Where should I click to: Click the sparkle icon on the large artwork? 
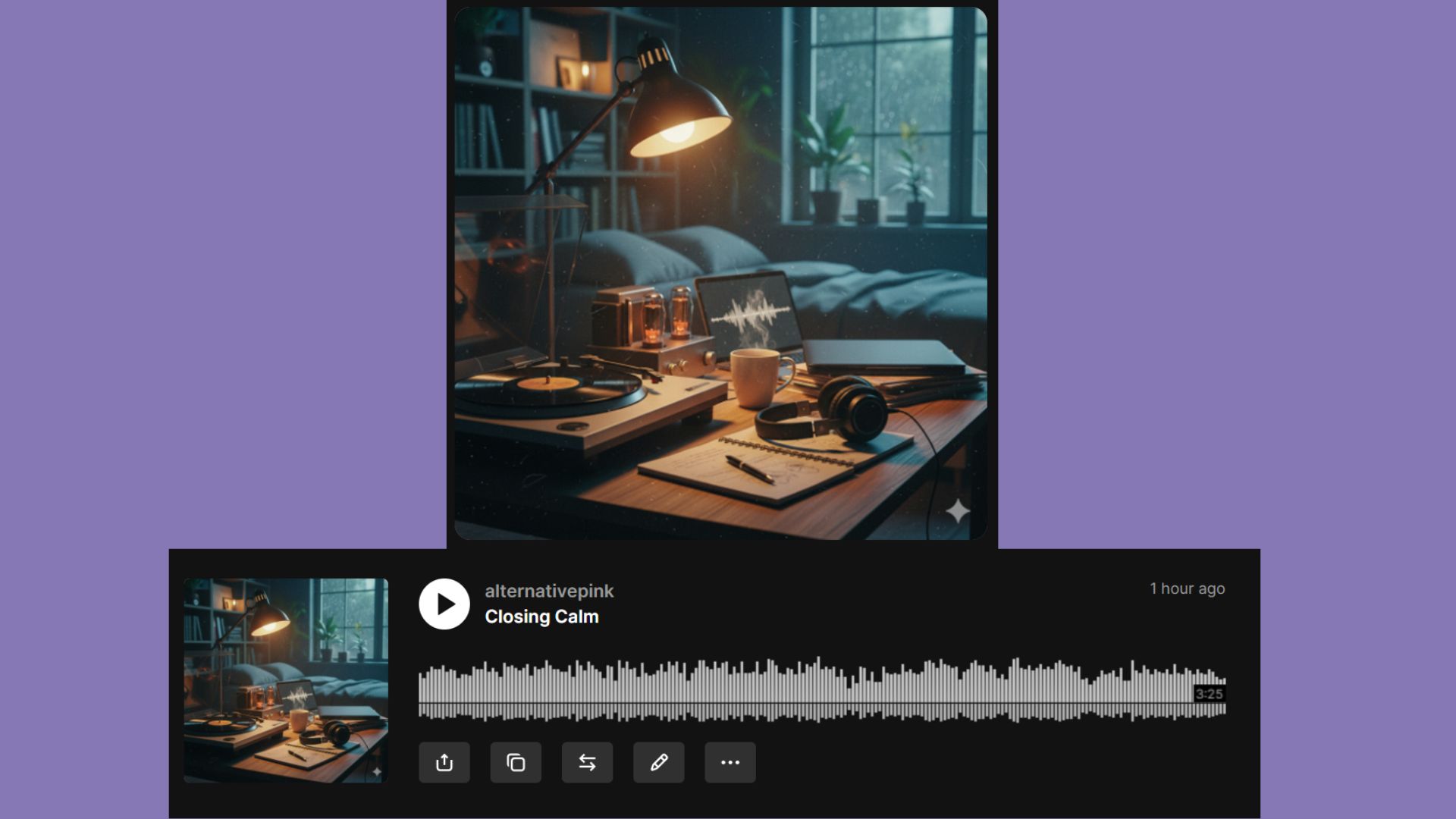tap(958, 511)
